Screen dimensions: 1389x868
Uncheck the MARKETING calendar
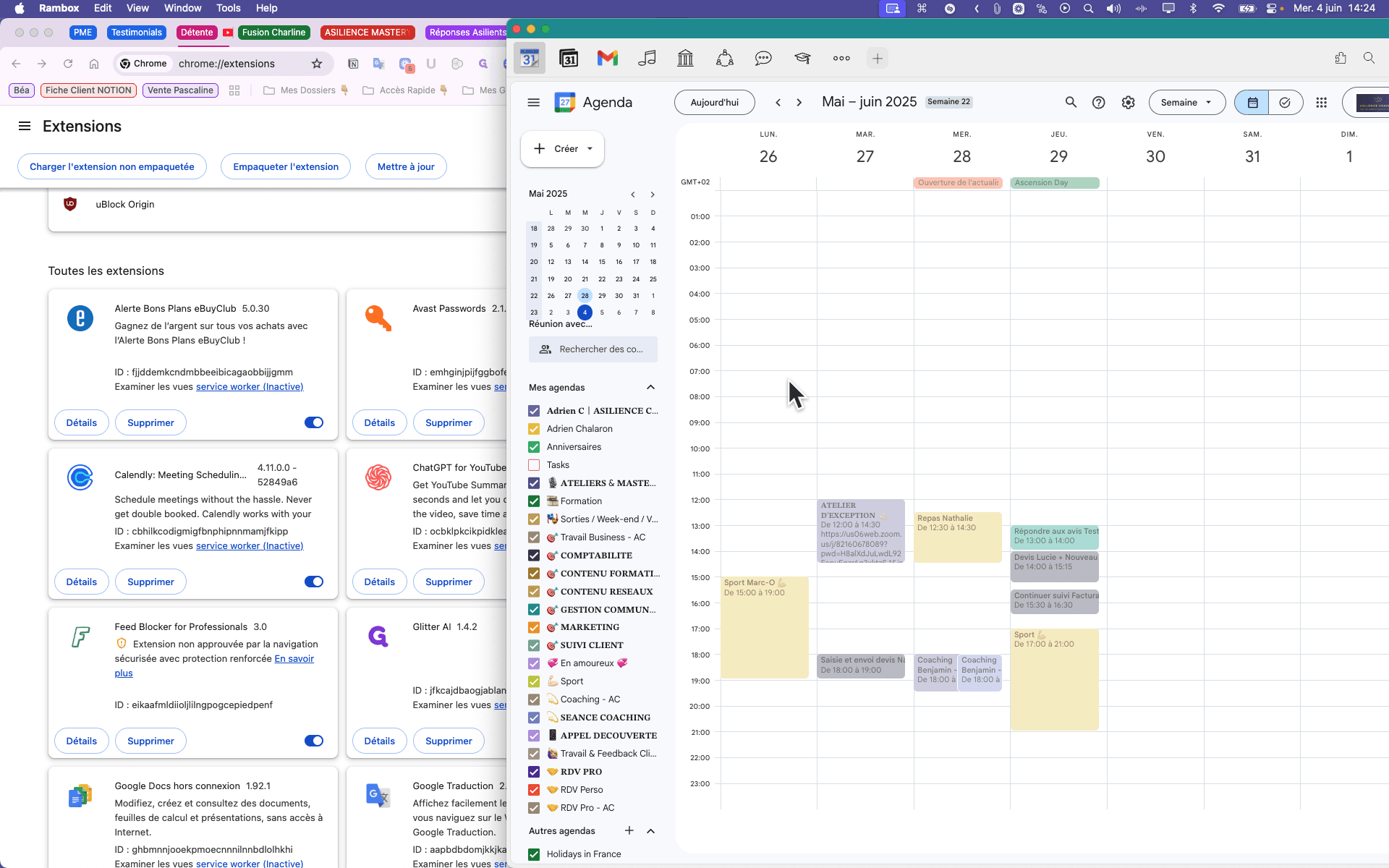[534, 627]
